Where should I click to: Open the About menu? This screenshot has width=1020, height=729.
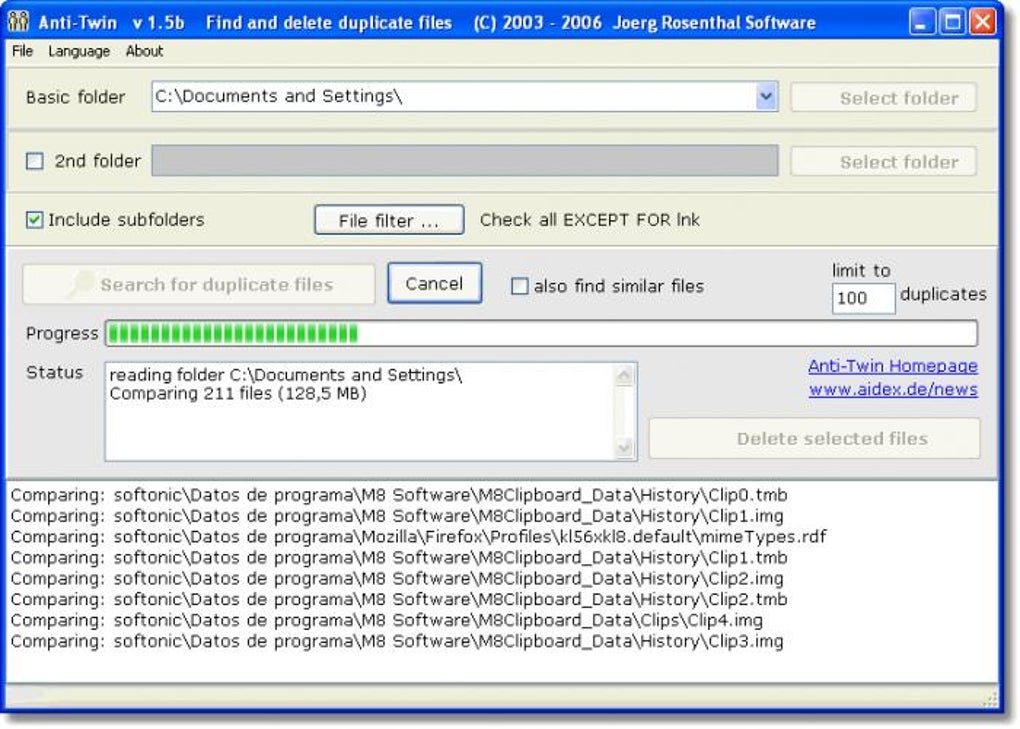[x=144, y=51]
